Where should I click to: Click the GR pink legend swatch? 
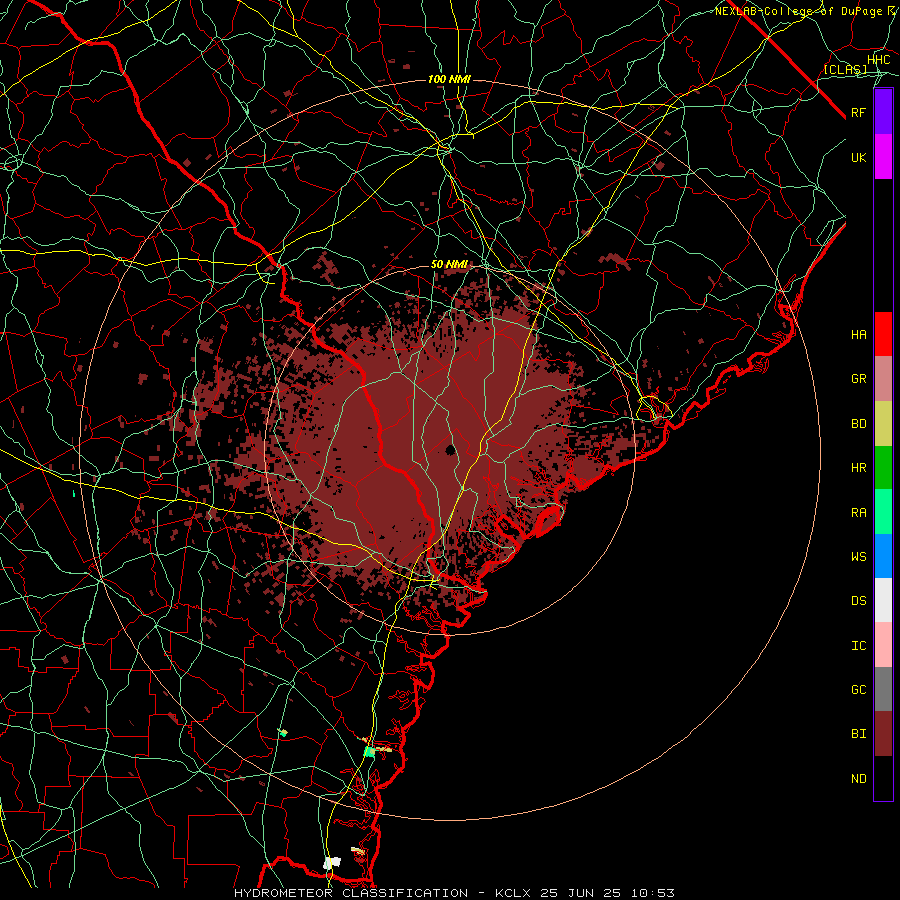tap(883, 379)
